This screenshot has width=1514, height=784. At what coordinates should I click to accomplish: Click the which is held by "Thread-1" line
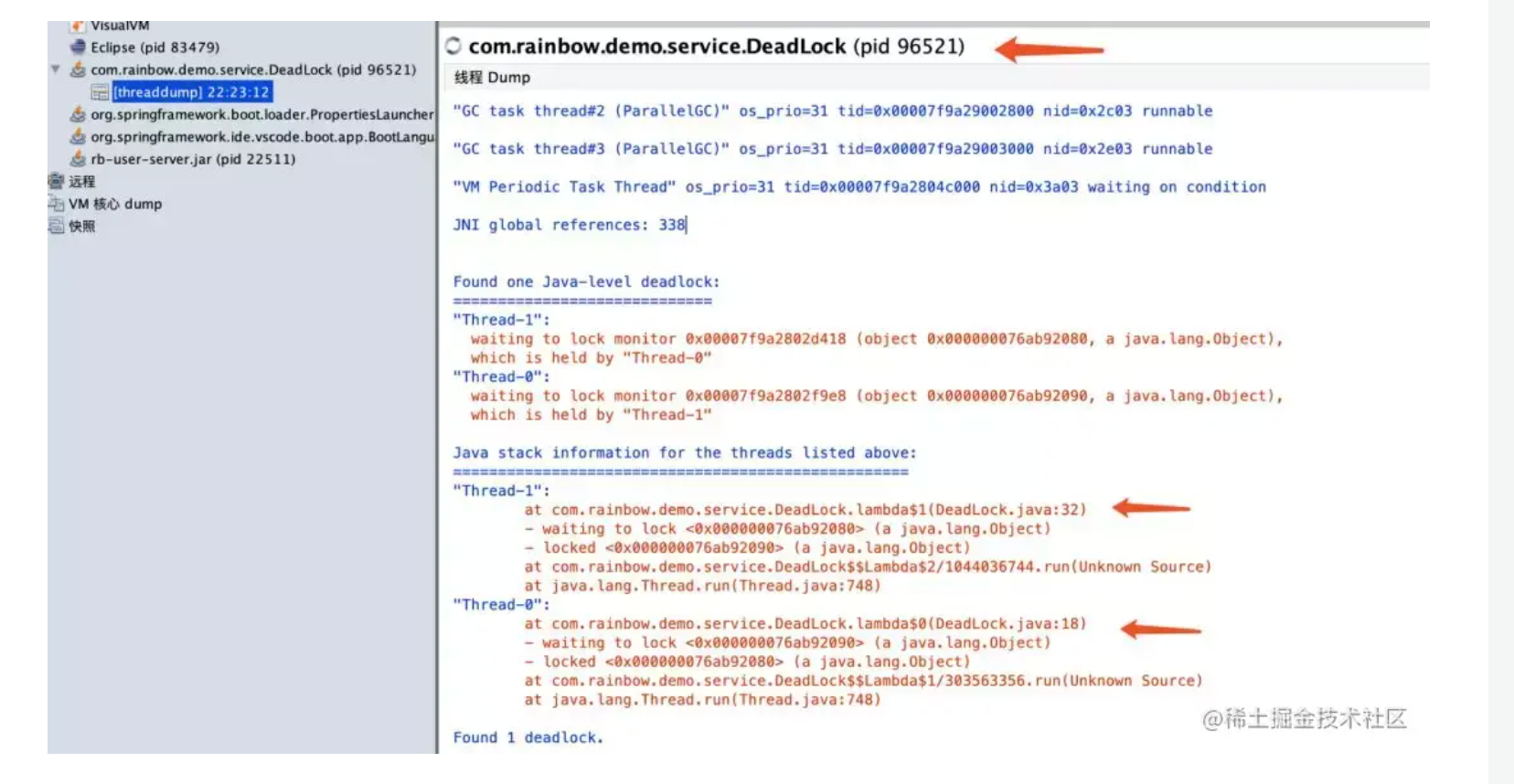pyautogui.click(x=591, y=415)
